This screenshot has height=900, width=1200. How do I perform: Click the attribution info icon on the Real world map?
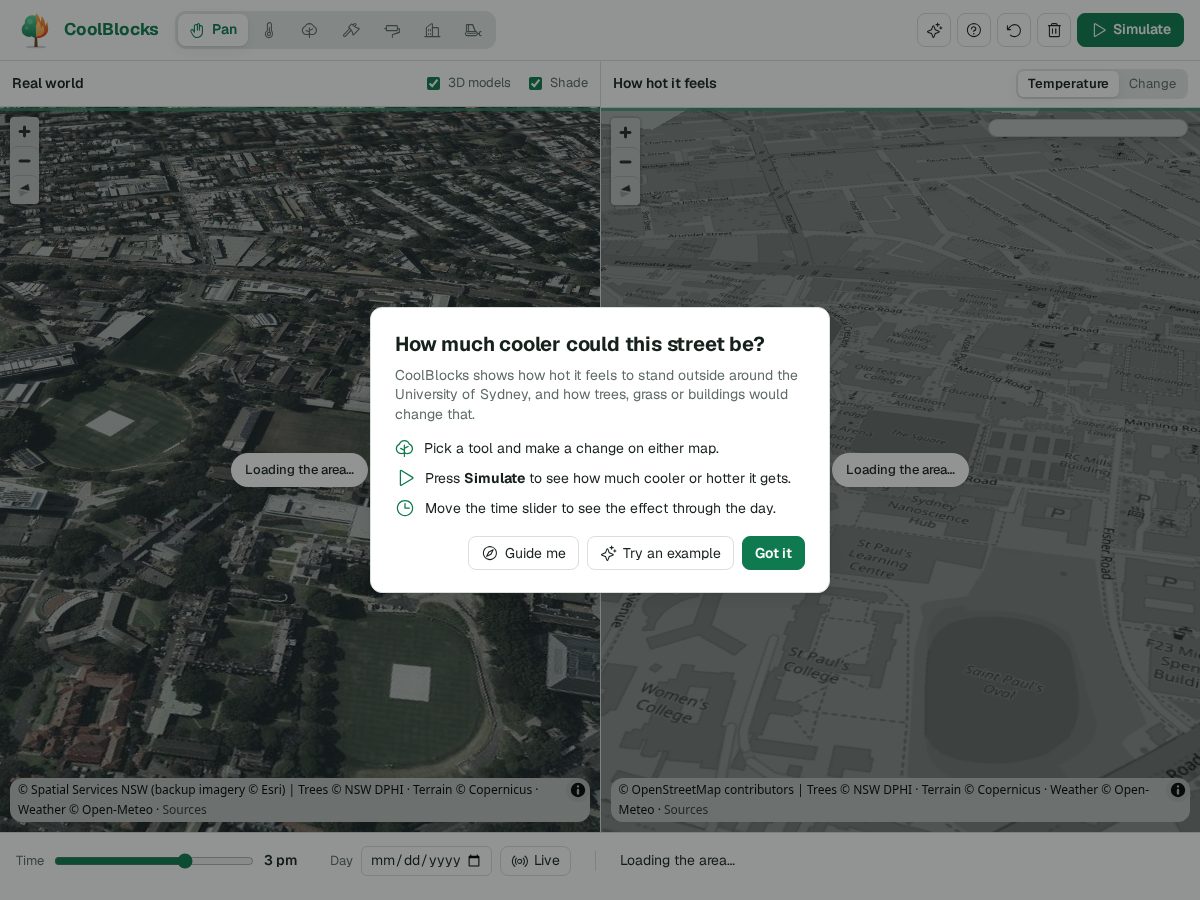coord(578,790)
